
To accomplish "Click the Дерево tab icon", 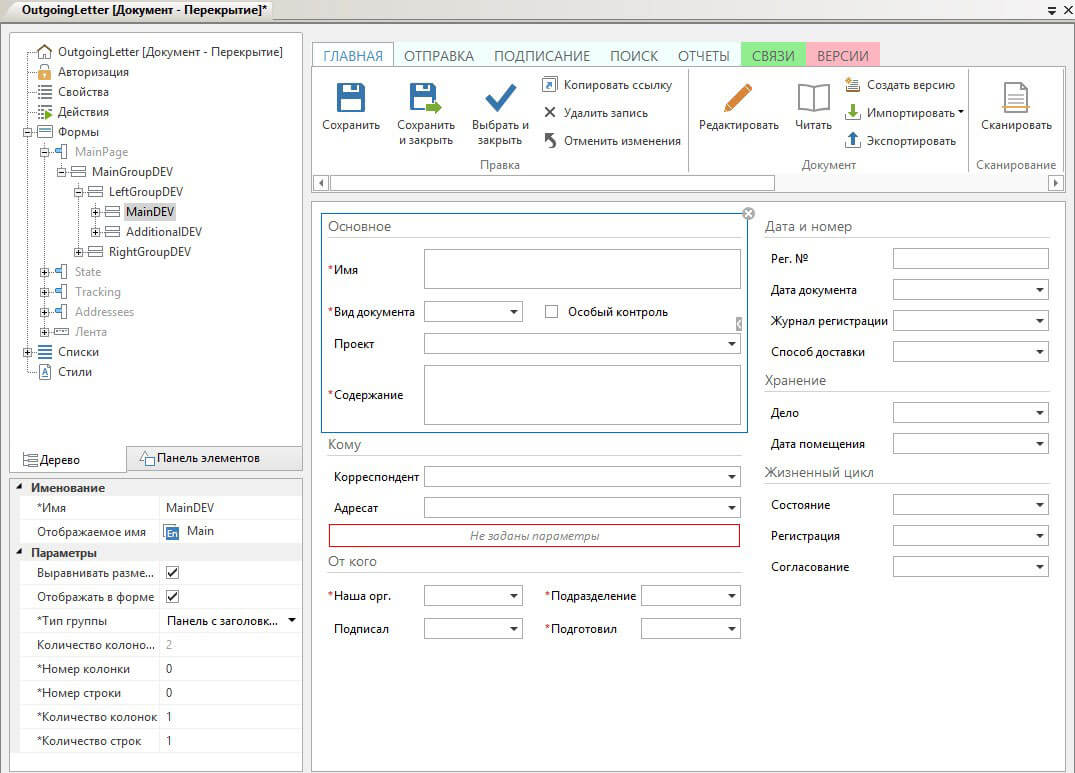I will point(30,459).
